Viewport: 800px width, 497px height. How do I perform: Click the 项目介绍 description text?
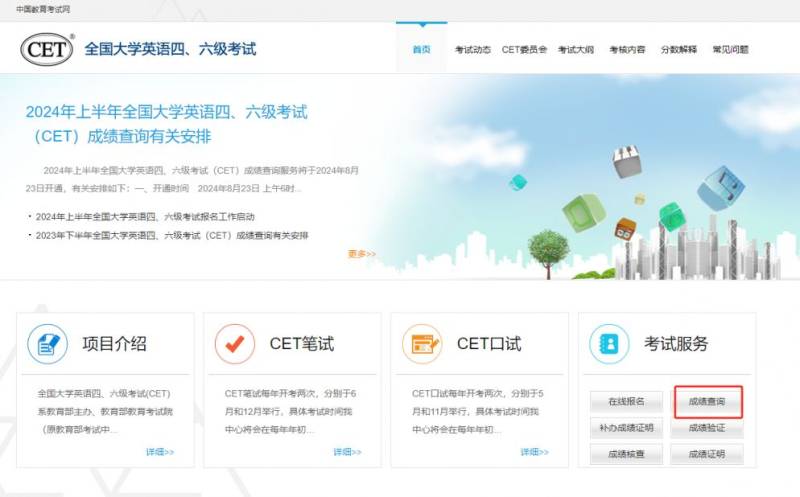coord(105,411)
